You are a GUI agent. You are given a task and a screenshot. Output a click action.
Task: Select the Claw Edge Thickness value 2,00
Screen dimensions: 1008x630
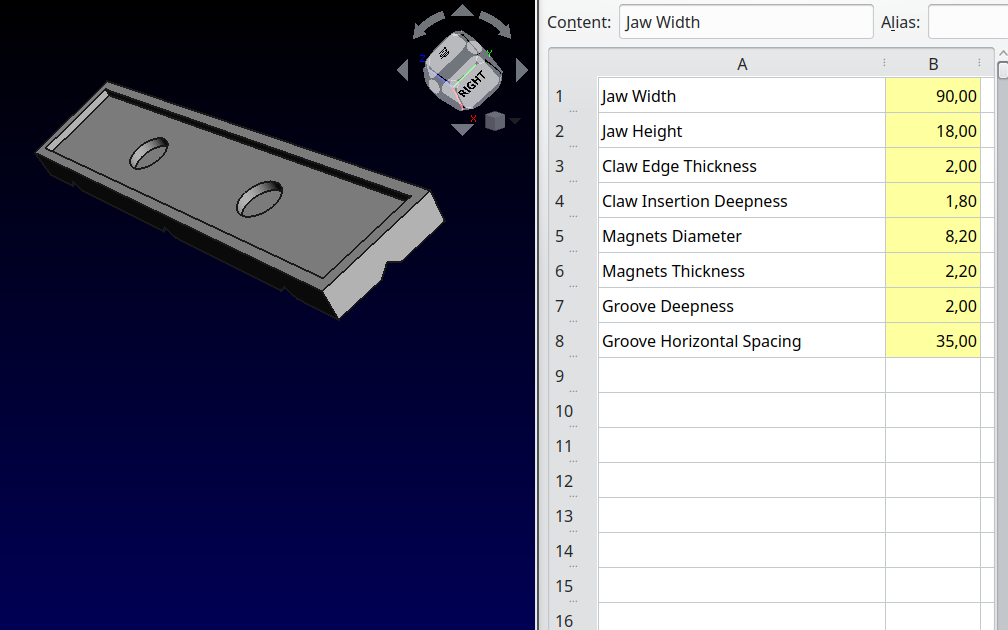[933, 166]
